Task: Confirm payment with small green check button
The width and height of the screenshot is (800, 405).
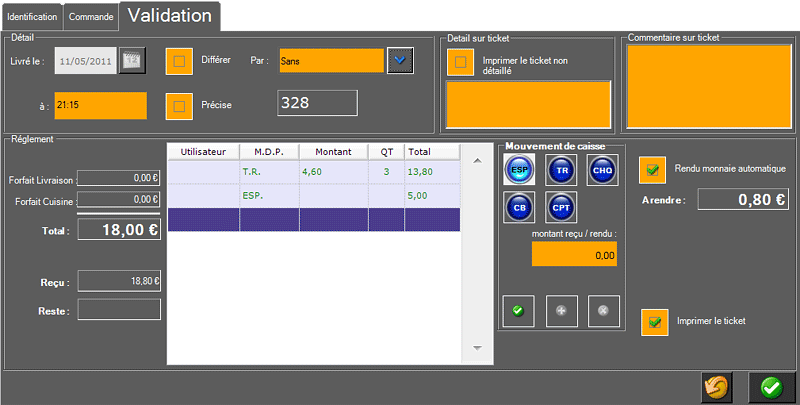Action: pos(518,311)
